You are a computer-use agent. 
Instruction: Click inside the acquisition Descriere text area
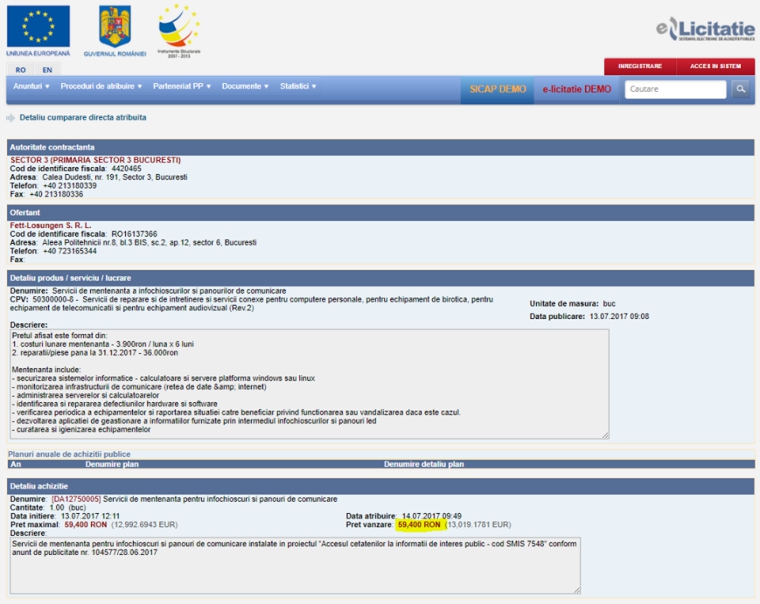(295, 565)
